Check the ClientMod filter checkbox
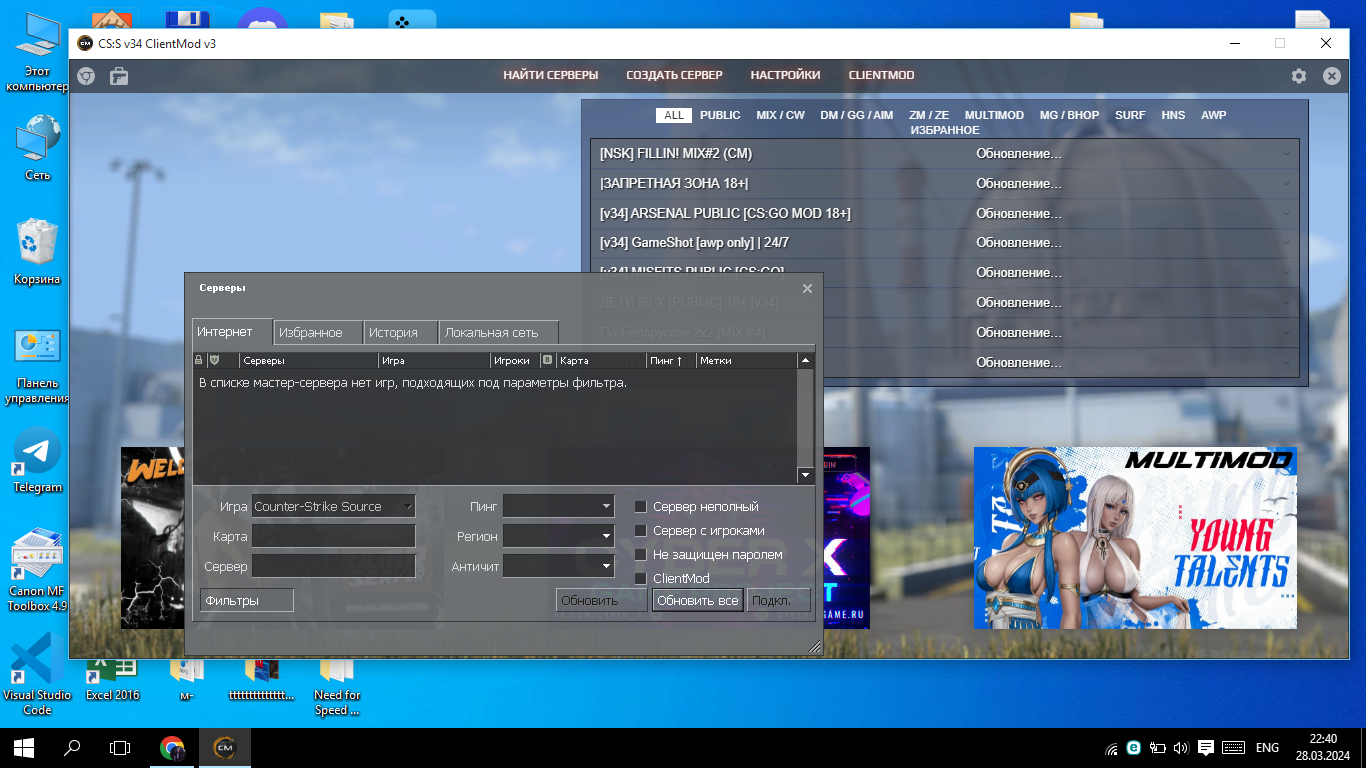 641,579
